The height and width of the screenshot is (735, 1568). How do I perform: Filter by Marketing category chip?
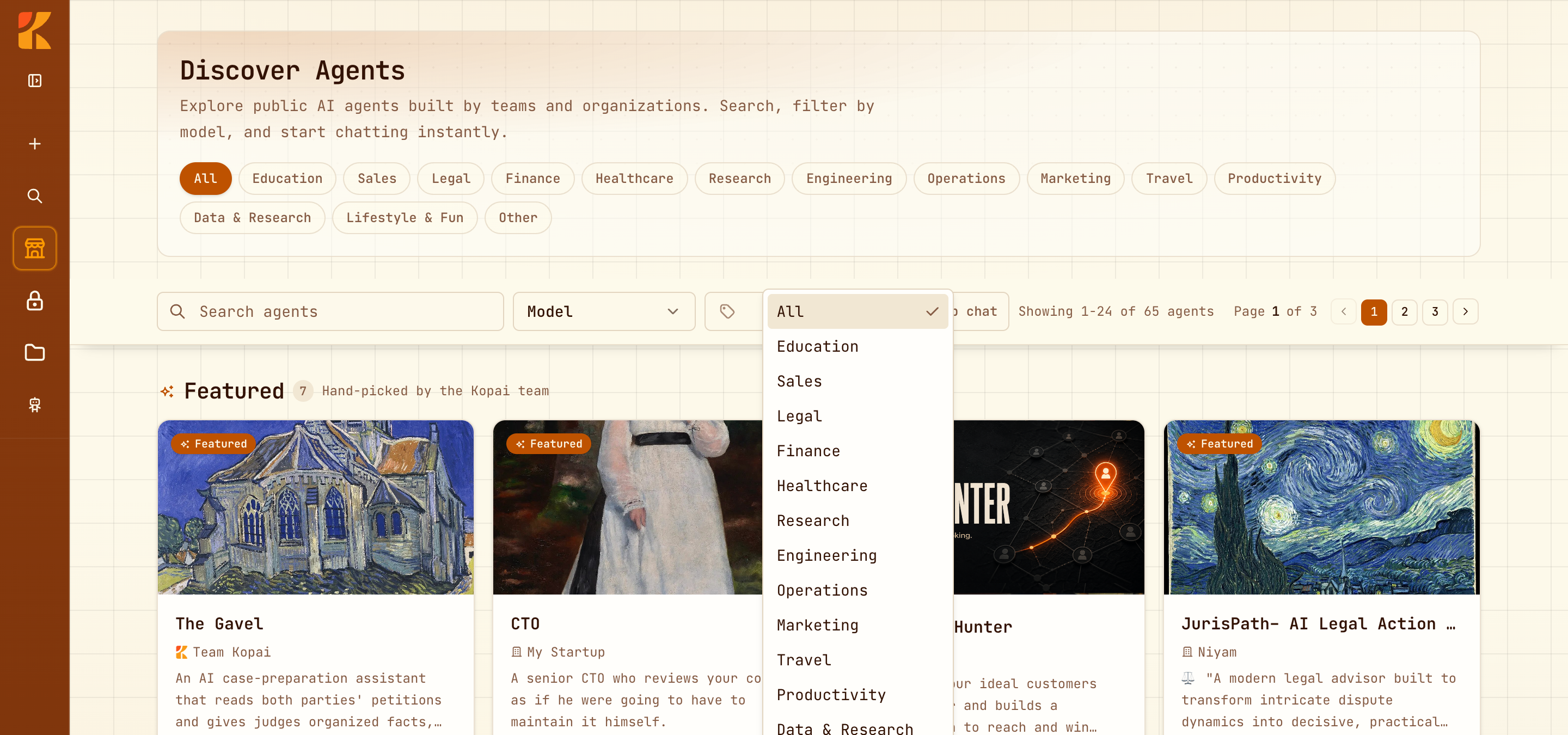point(1076,178)
